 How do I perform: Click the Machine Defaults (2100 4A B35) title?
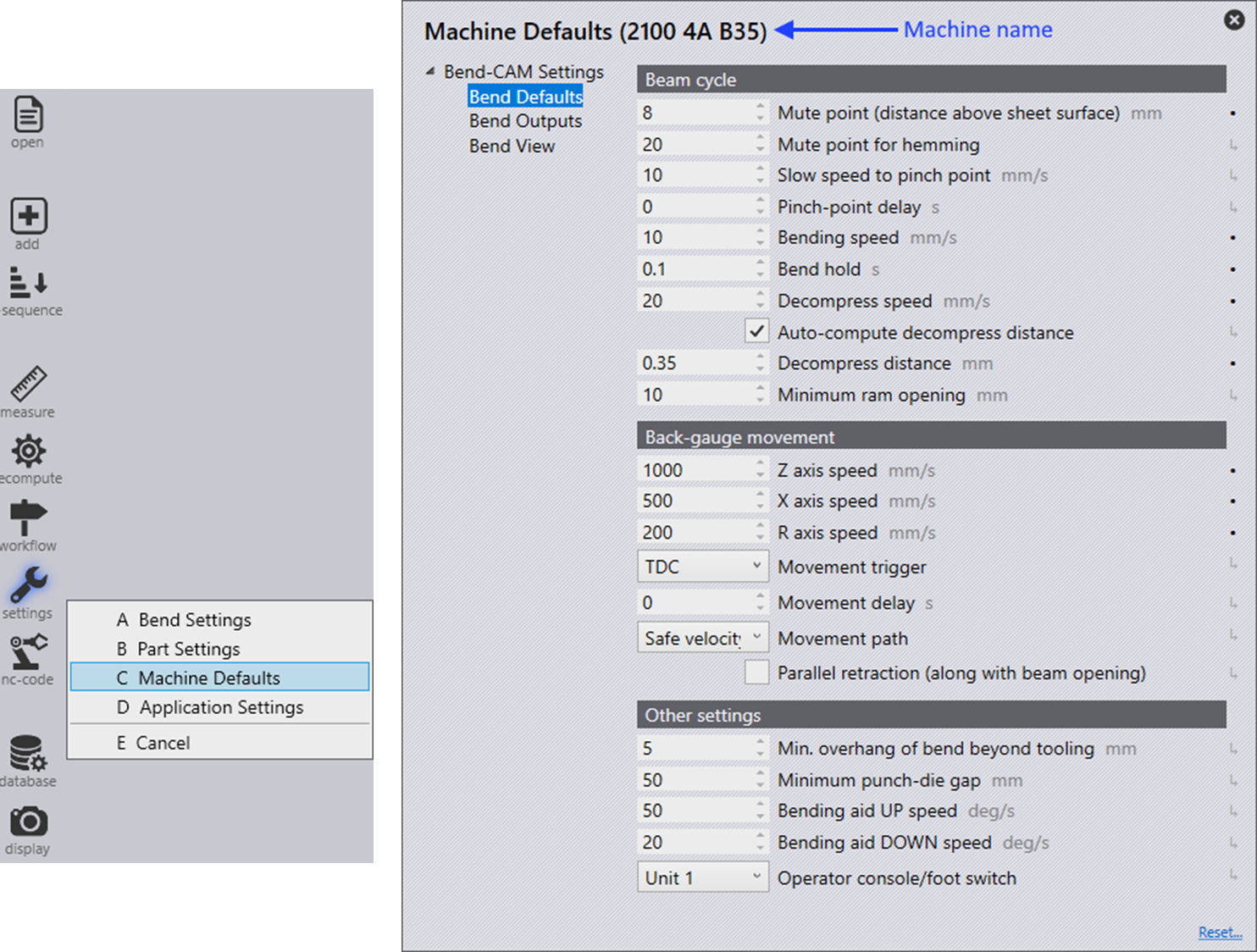[595, 31]
